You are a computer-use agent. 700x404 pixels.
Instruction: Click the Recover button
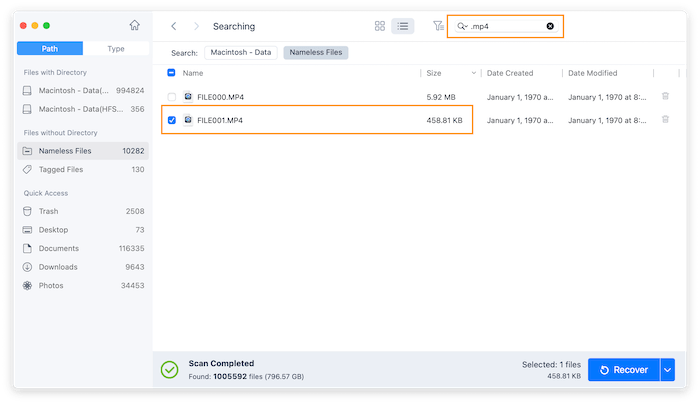pos(623,370)
